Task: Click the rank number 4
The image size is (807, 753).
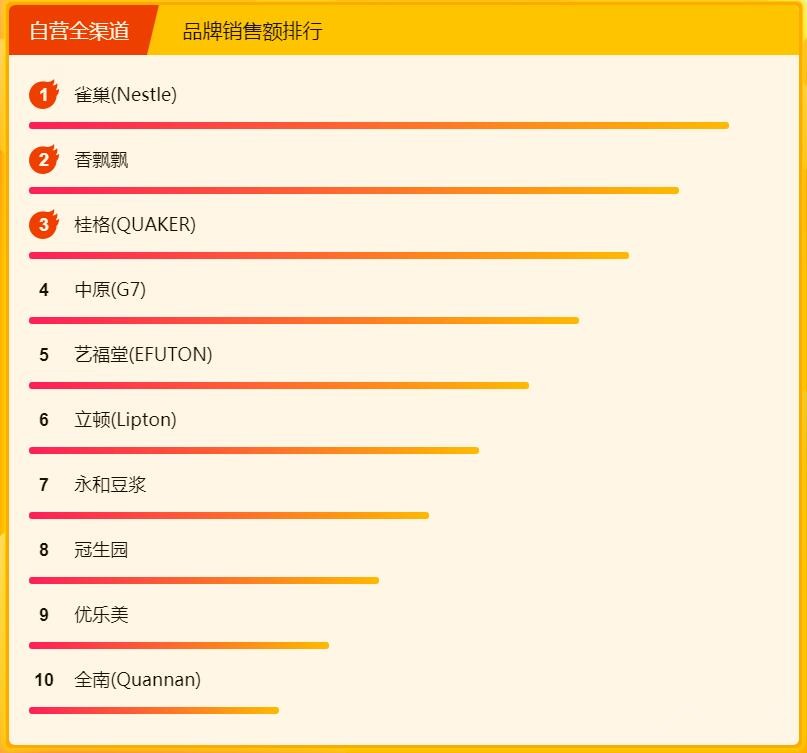Action: pyautogui.click(x=44, y=290)
